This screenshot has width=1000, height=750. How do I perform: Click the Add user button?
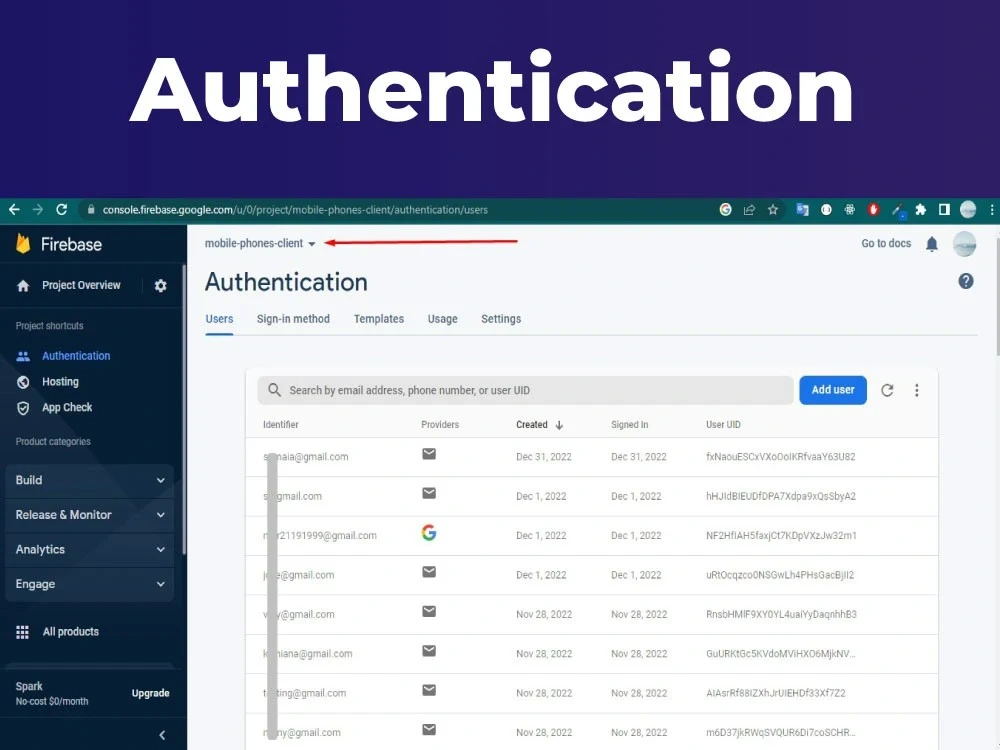click(833, 390)
